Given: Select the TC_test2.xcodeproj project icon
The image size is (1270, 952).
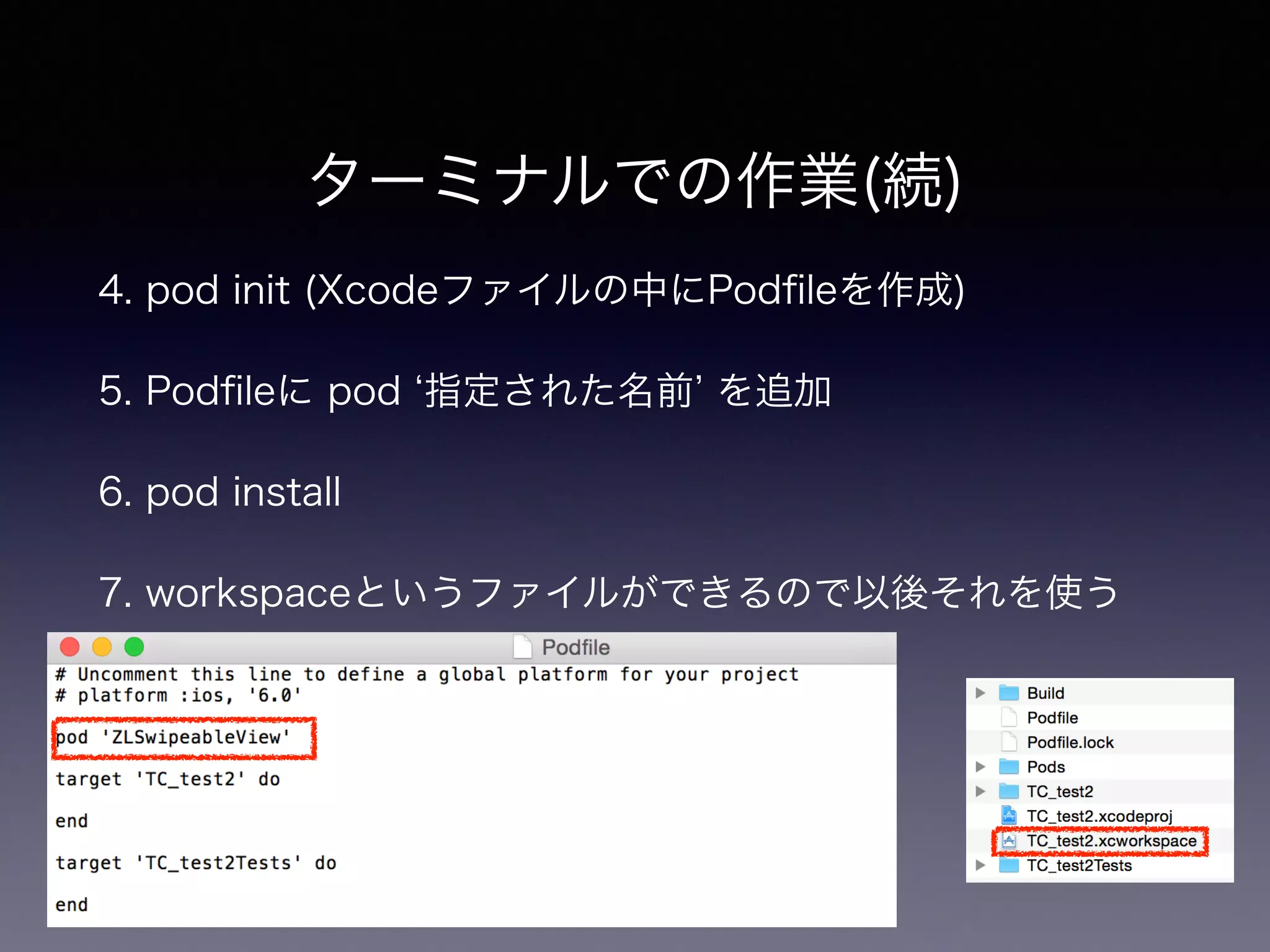Looking at the screenshot, I should [x=1009, y=816].
